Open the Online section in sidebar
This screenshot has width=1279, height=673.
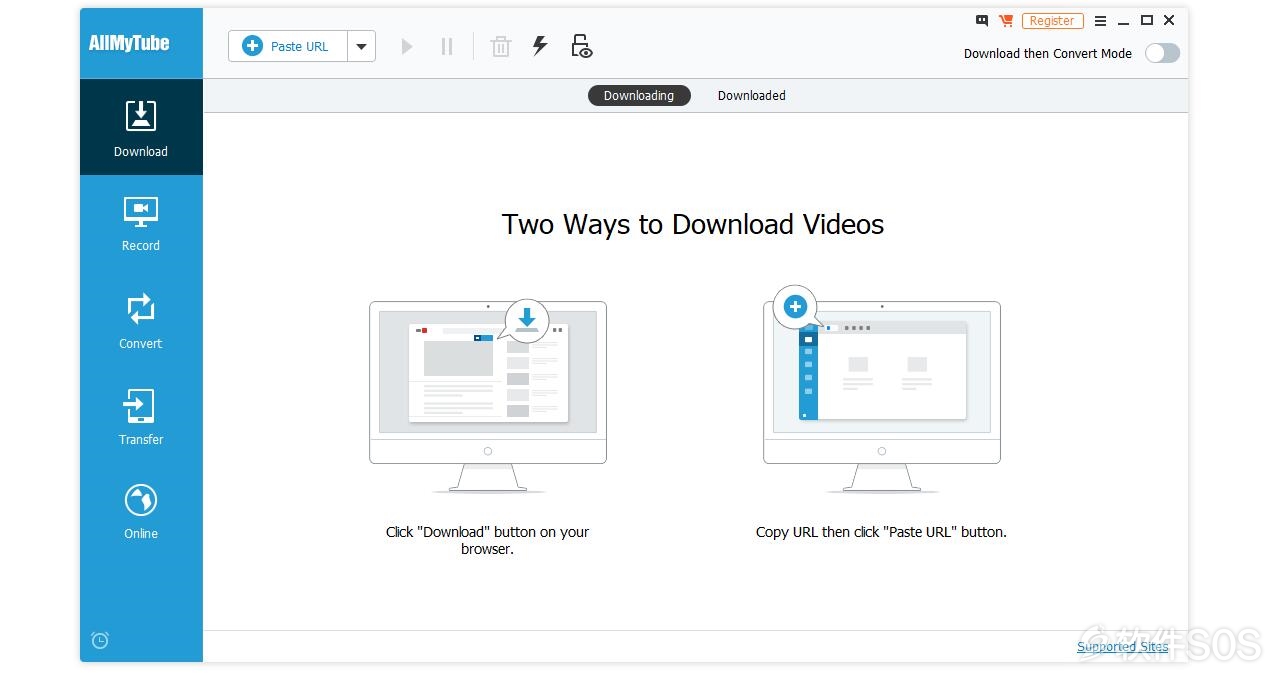click(x=141, y=512)
